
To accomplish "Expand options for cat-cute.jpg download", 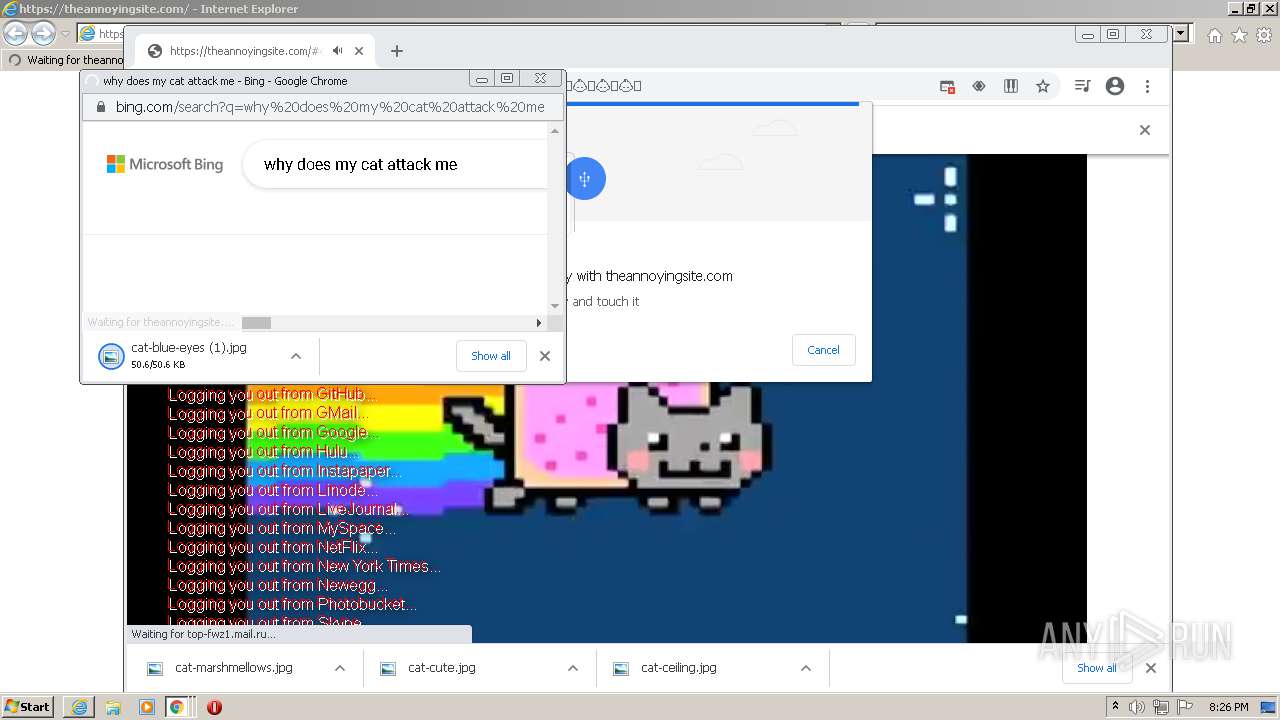I will click(x=573, y=668).
